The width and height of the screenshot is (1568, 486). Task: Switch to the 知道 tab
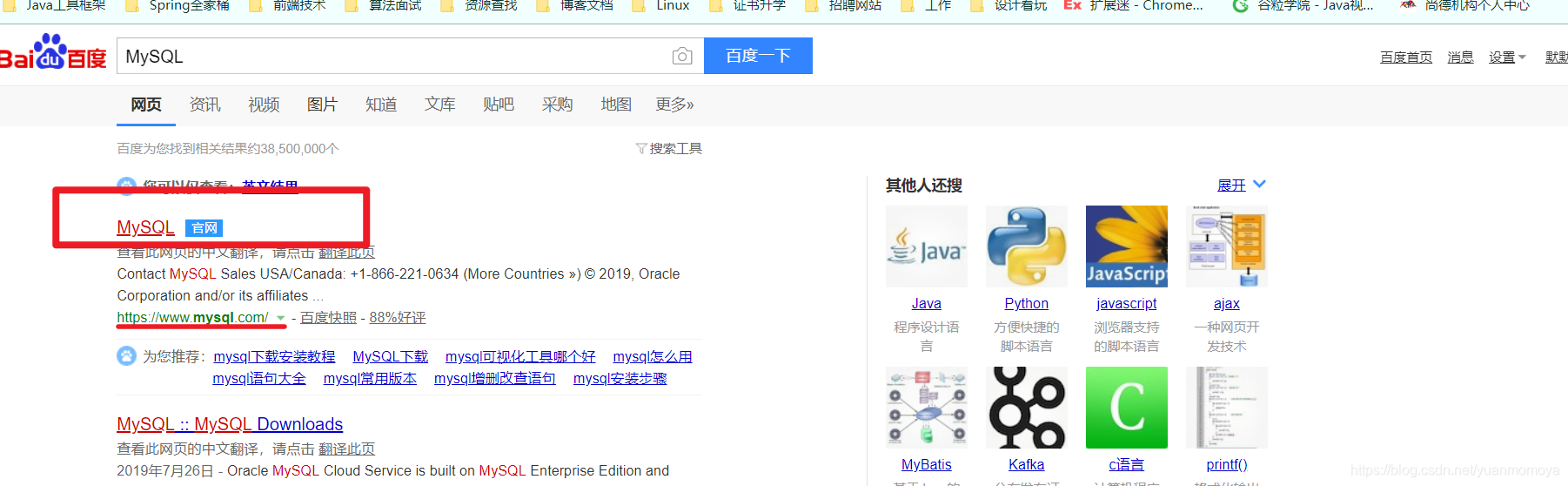click(381, 105)
